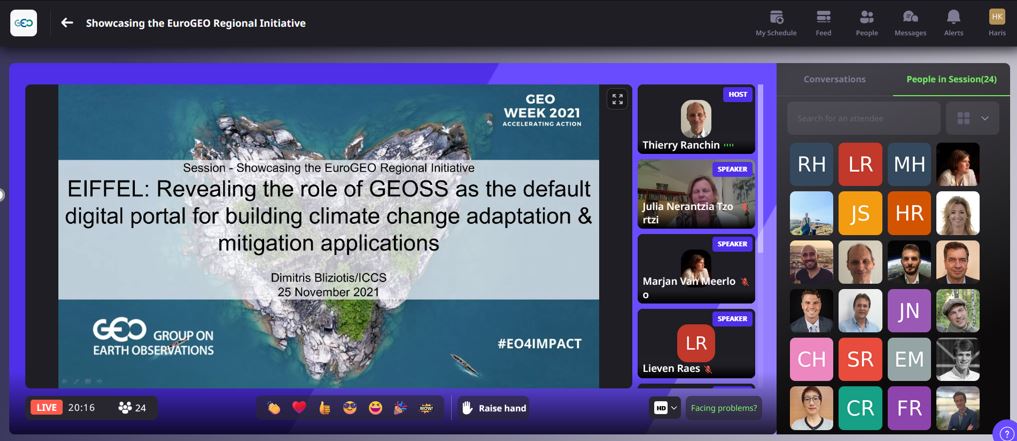1017x441 pixels.
Task: Send the WOW reaction
Action: tap(426, 408)
